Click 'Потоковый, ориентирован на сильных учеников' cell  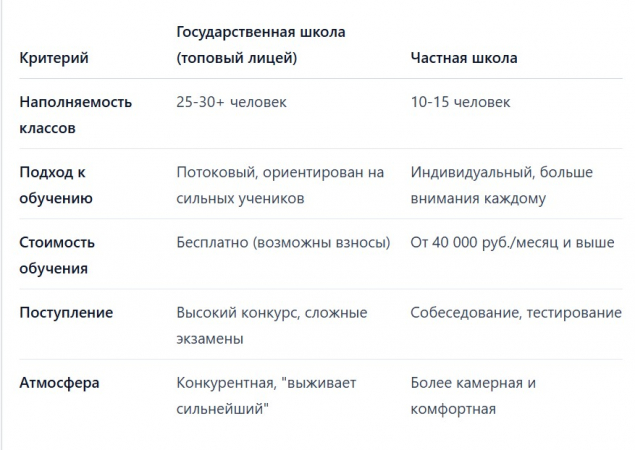click(x=280, y=185)
